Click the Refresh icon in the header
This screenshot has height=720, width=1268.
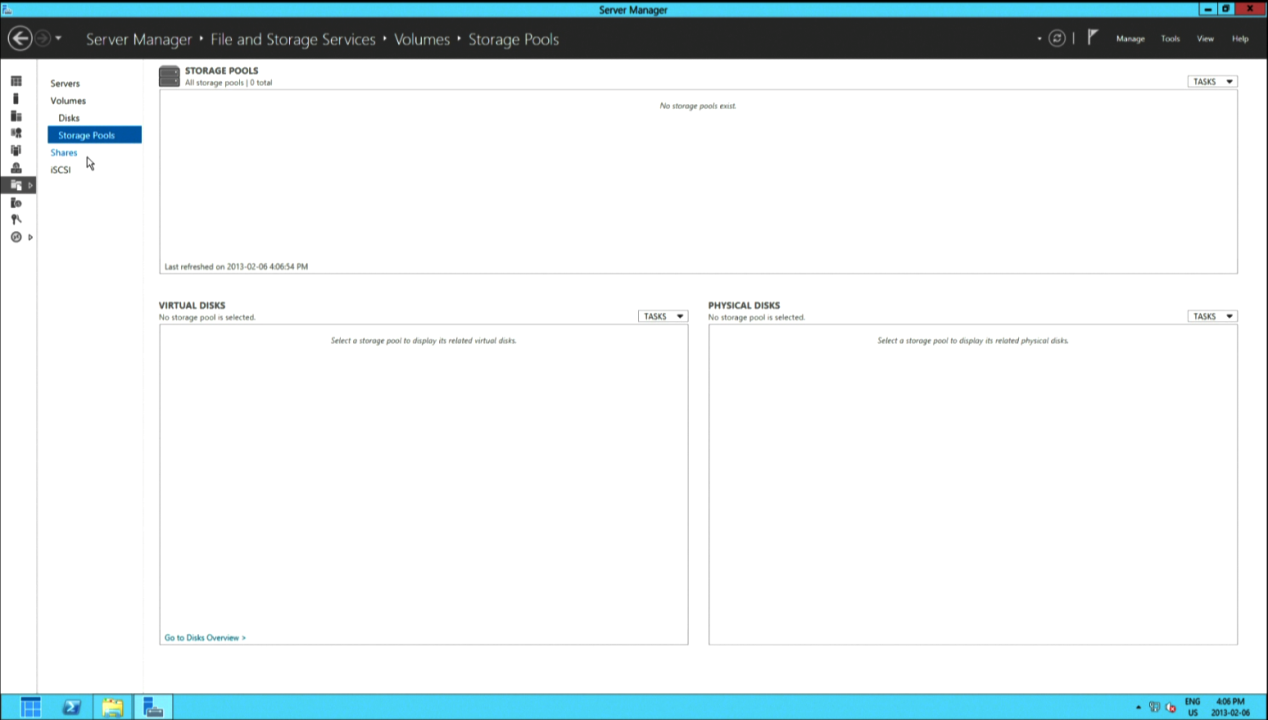pyautogui.click(x=1057, y=39)
